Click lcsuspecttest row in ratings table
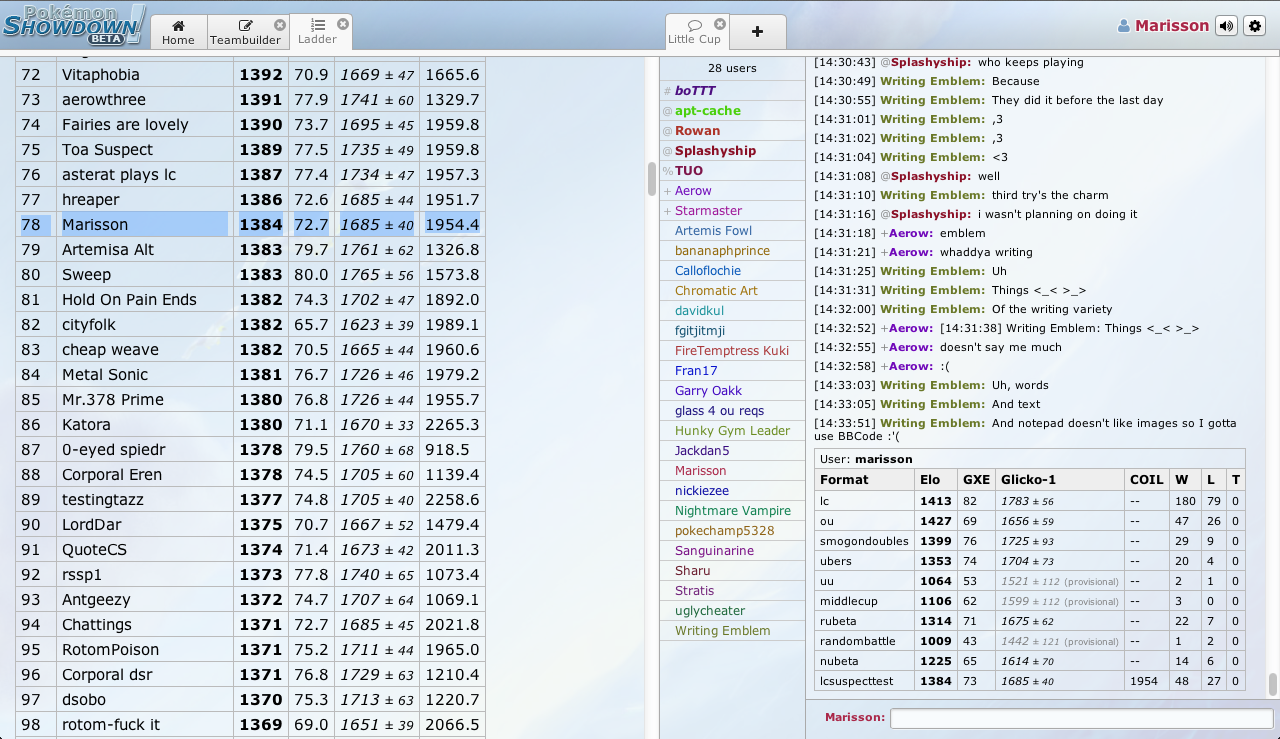This screenshot has width=1280, height=739. (1030, 681)
